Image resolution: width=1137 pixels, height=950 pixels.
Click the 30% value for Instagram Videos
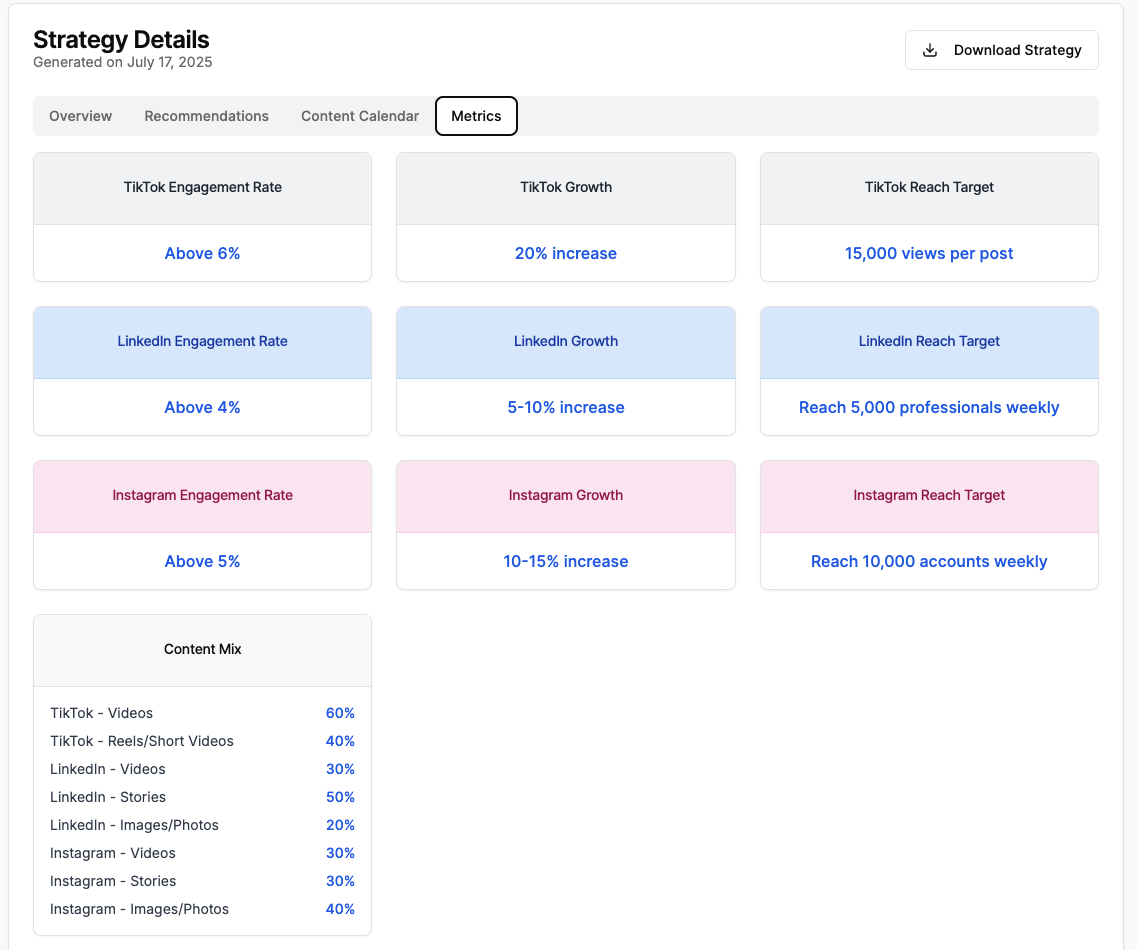(340, 854)
